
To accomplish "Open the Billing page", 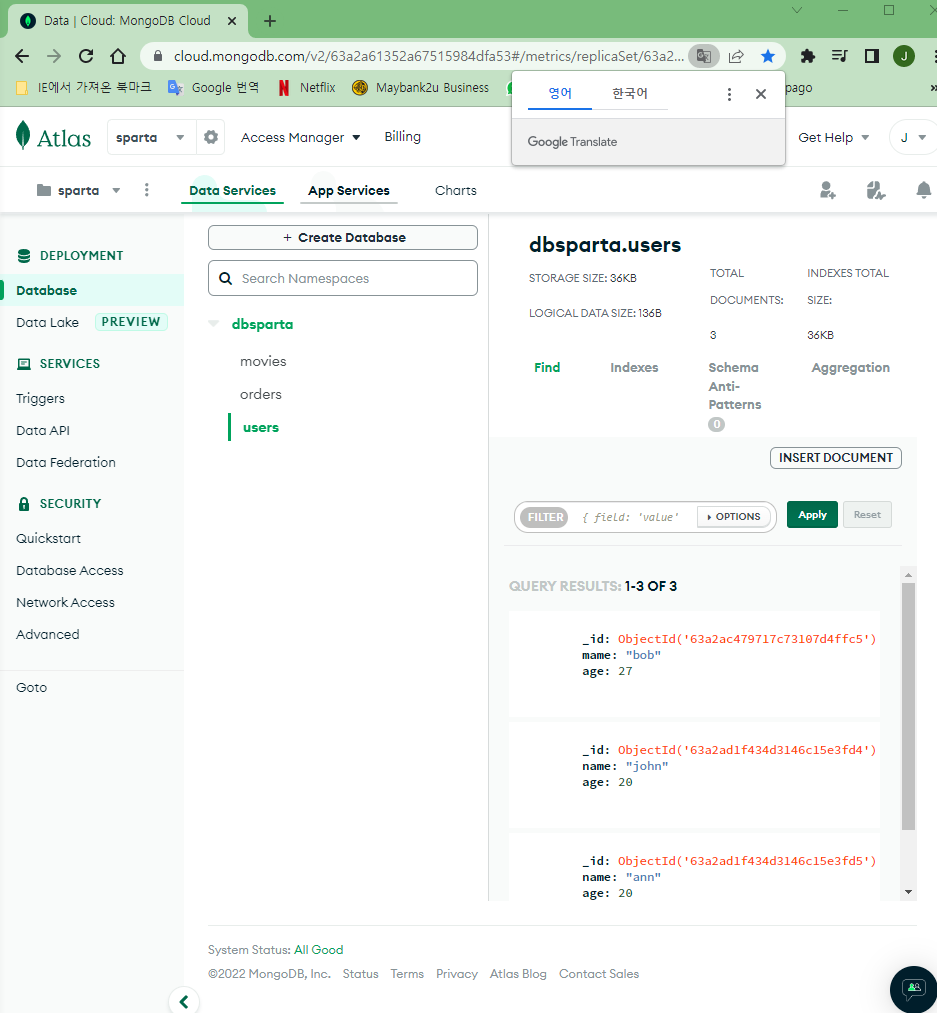I will (402, 136).
